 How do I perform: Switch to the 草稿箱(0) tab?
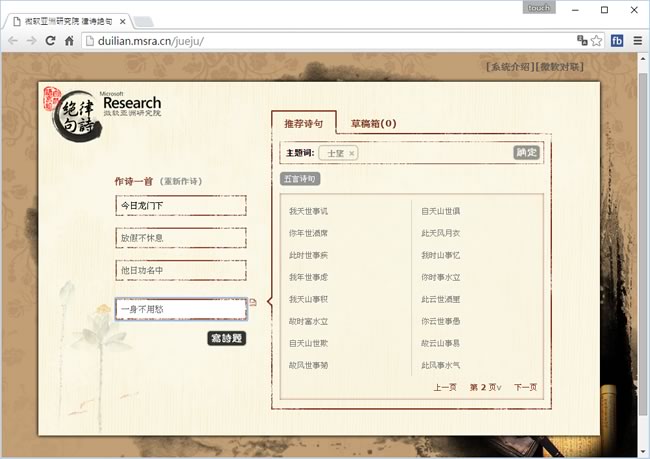pyautogui.click(x=373, y=124)
